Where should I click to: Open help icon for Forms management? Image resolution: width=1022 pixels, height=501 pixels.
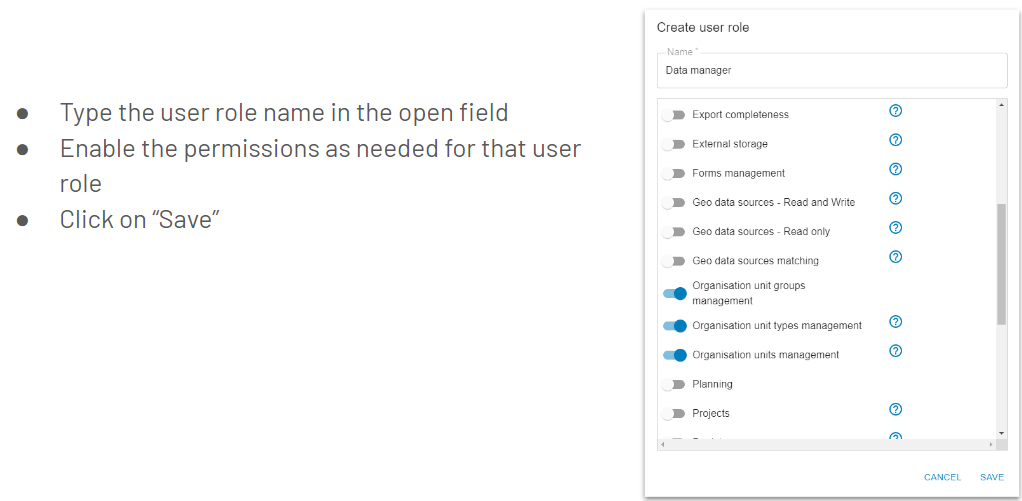click(x=896, y=169)
